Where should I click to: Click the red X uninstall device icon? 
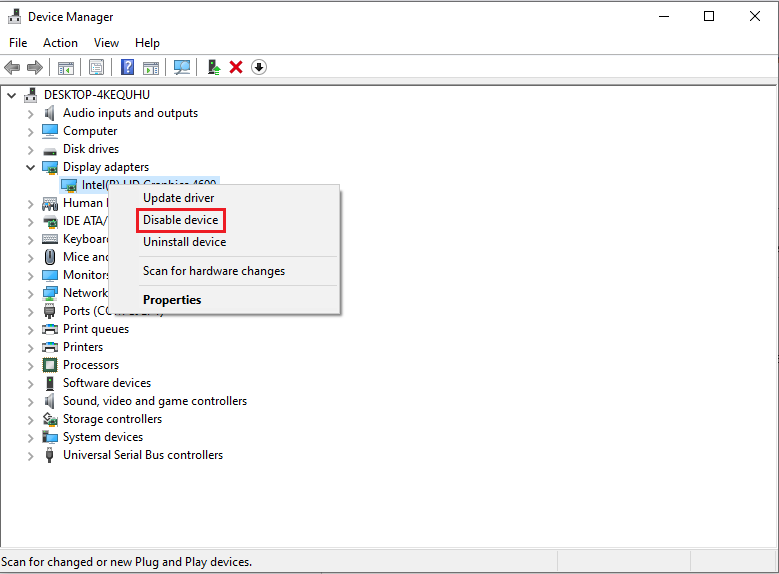point(236,67)
